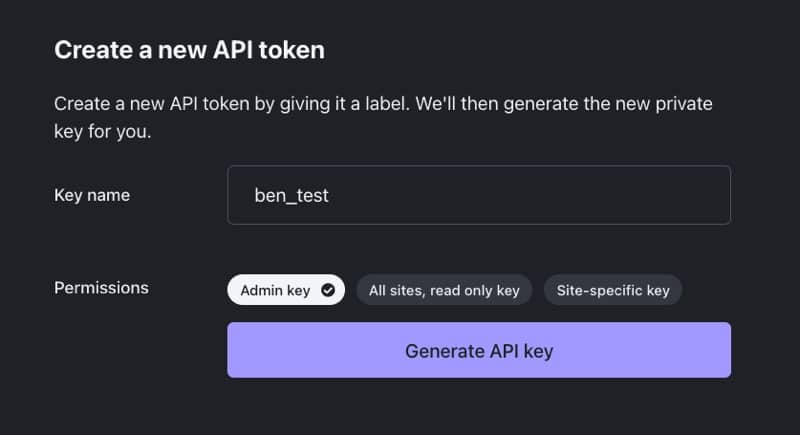Click the Generate API key button
This screenshot has width=800, height=435.
click(x=479, y=350)
